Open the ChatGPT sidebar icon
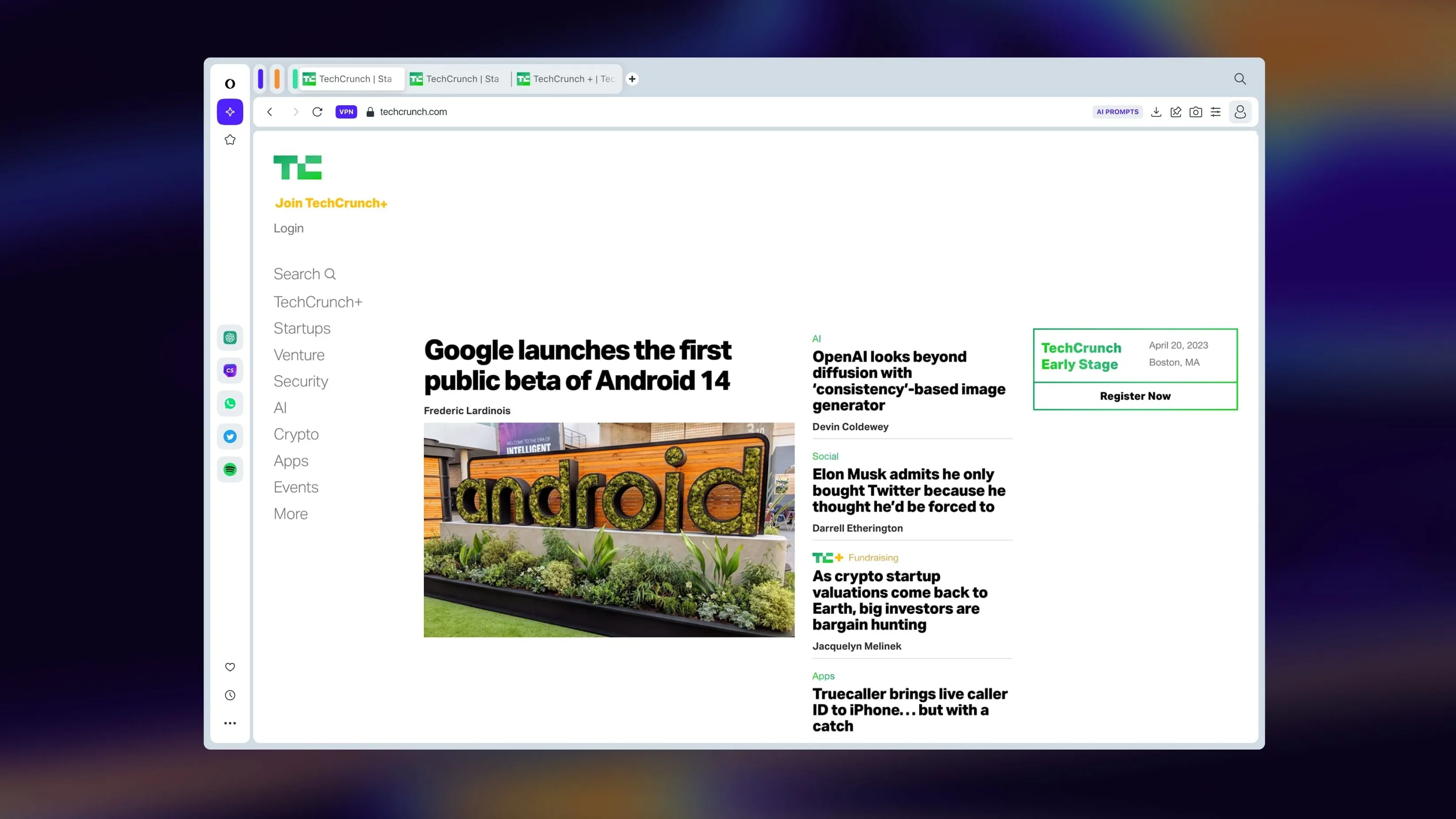Image resolution: width=1456 pixels, height=819 pixels. point(230,337)
